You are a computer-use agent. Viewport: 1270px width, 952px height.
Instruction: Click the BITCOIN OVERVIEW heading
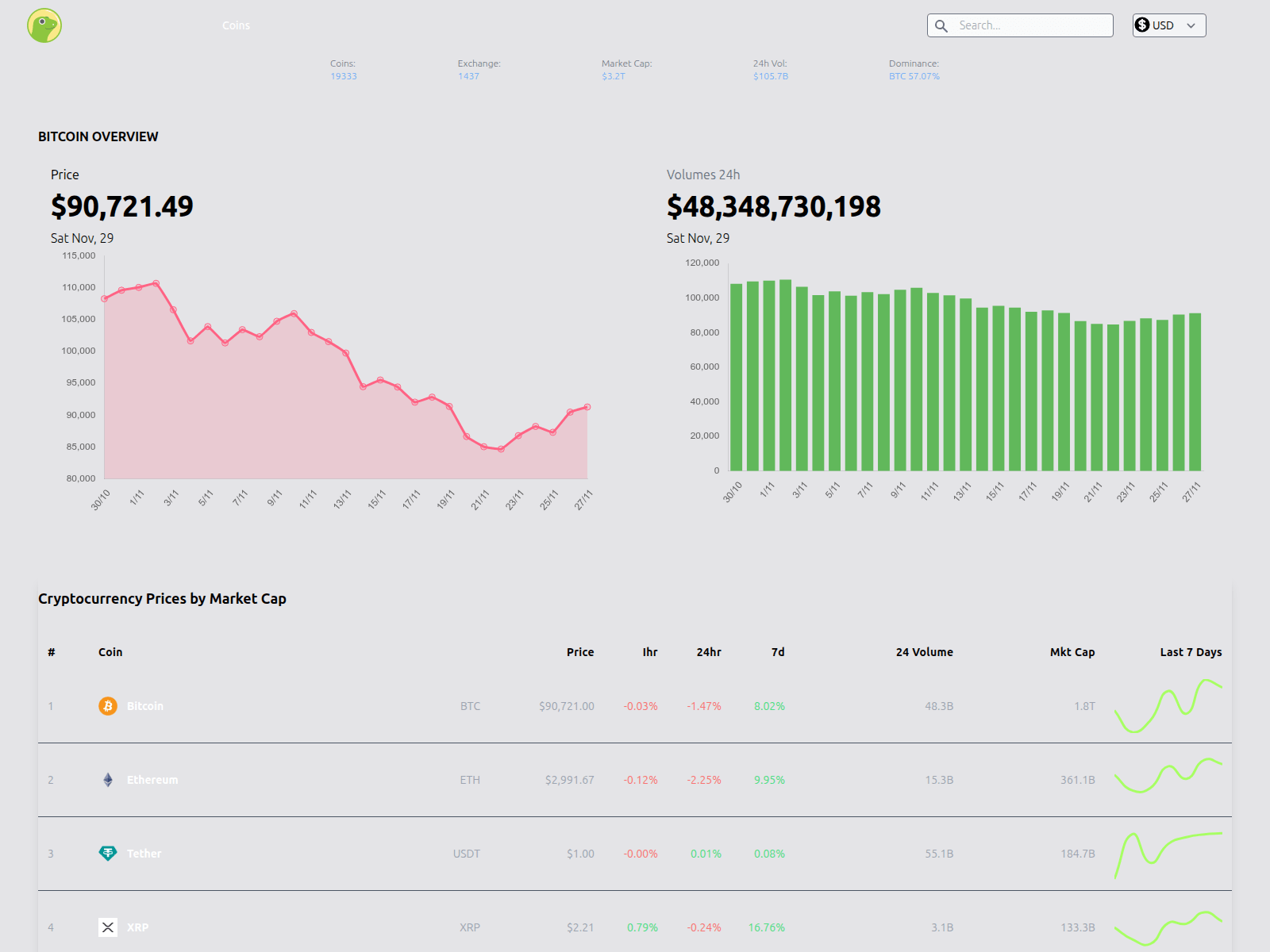[98, 136]
